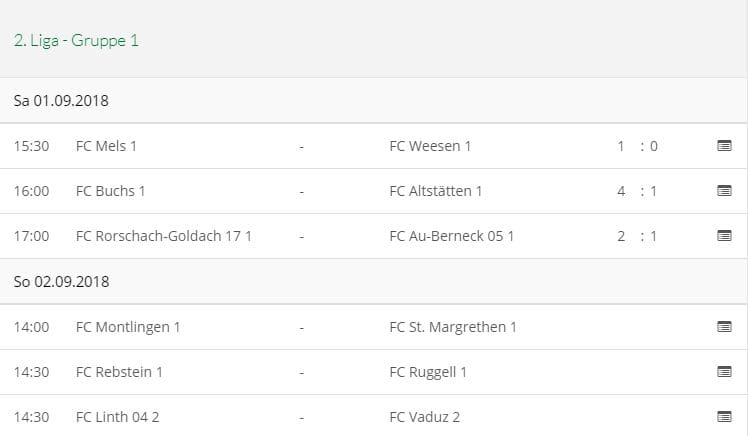Click FC Altstätten 1 team name
Image resolution: width=748 pixels, height=436 pixels.
tap(436, 191)
